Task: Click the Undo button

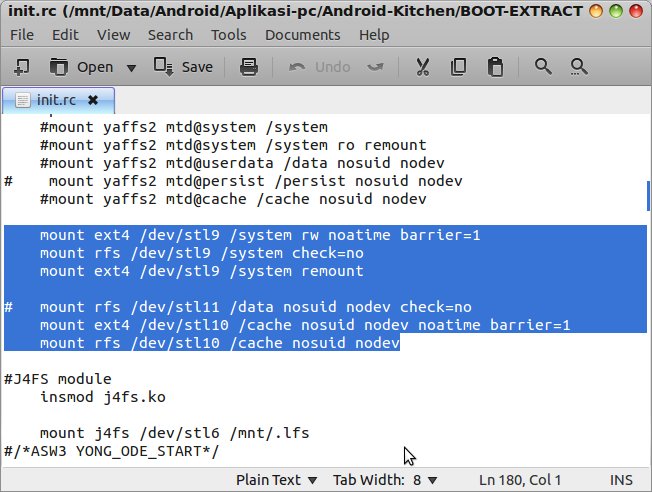Action: 320,67
